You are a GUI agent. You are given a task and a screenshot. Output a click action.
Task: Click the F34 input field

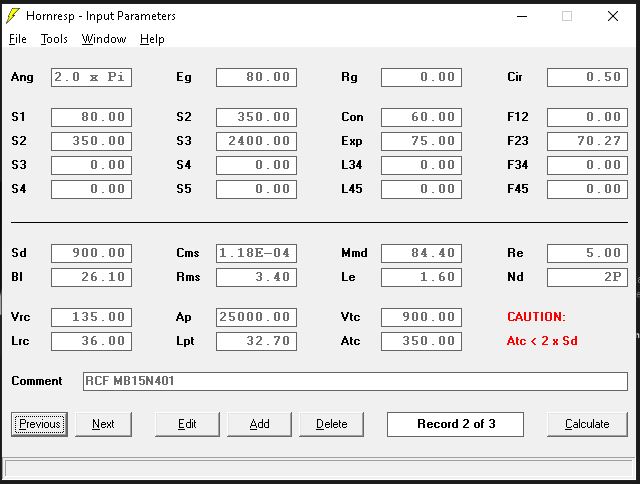pyautogui.click(x=587, y=165)
